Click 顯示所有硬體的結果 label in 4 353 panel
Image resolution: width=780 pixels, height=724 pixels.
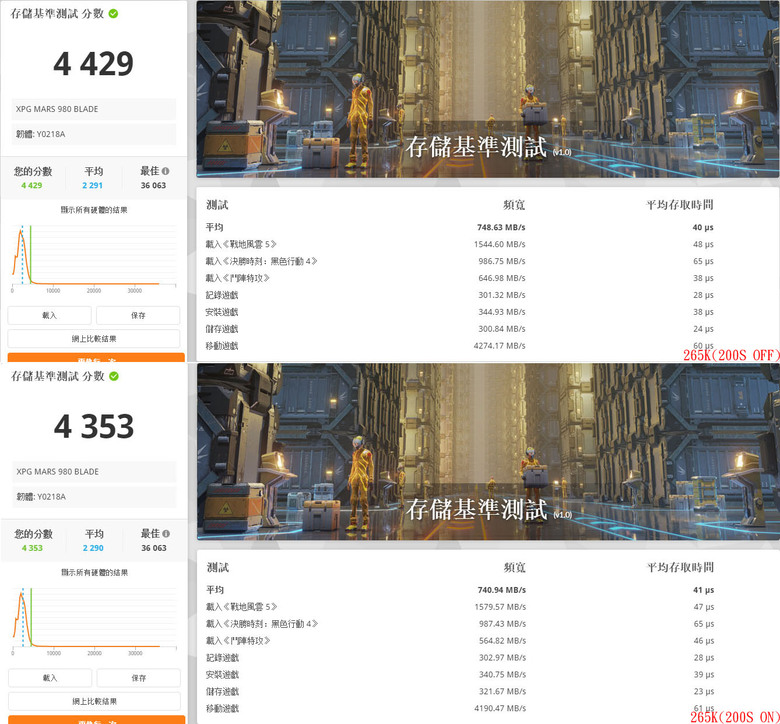95,573
